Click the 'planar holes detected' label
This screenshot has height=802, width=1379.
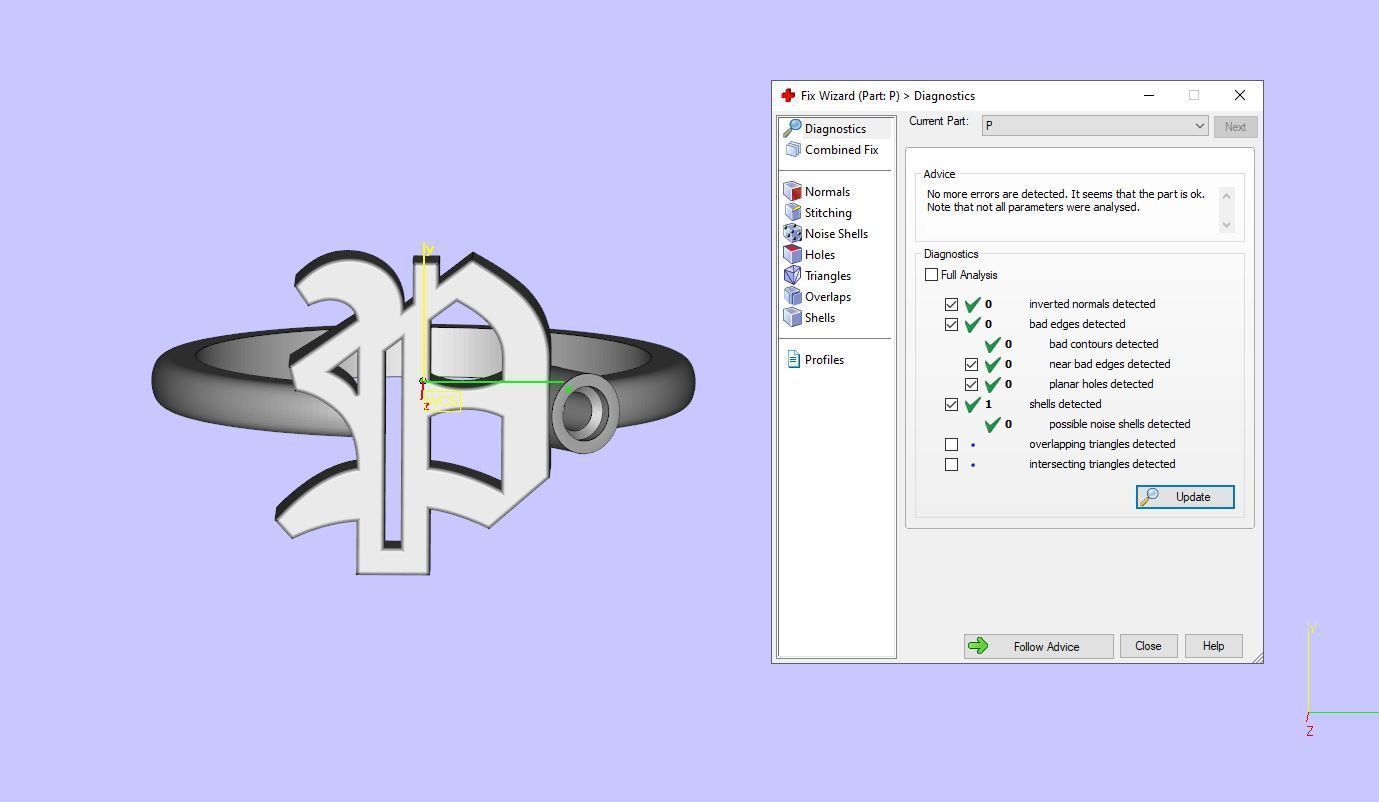[1101, 384]
